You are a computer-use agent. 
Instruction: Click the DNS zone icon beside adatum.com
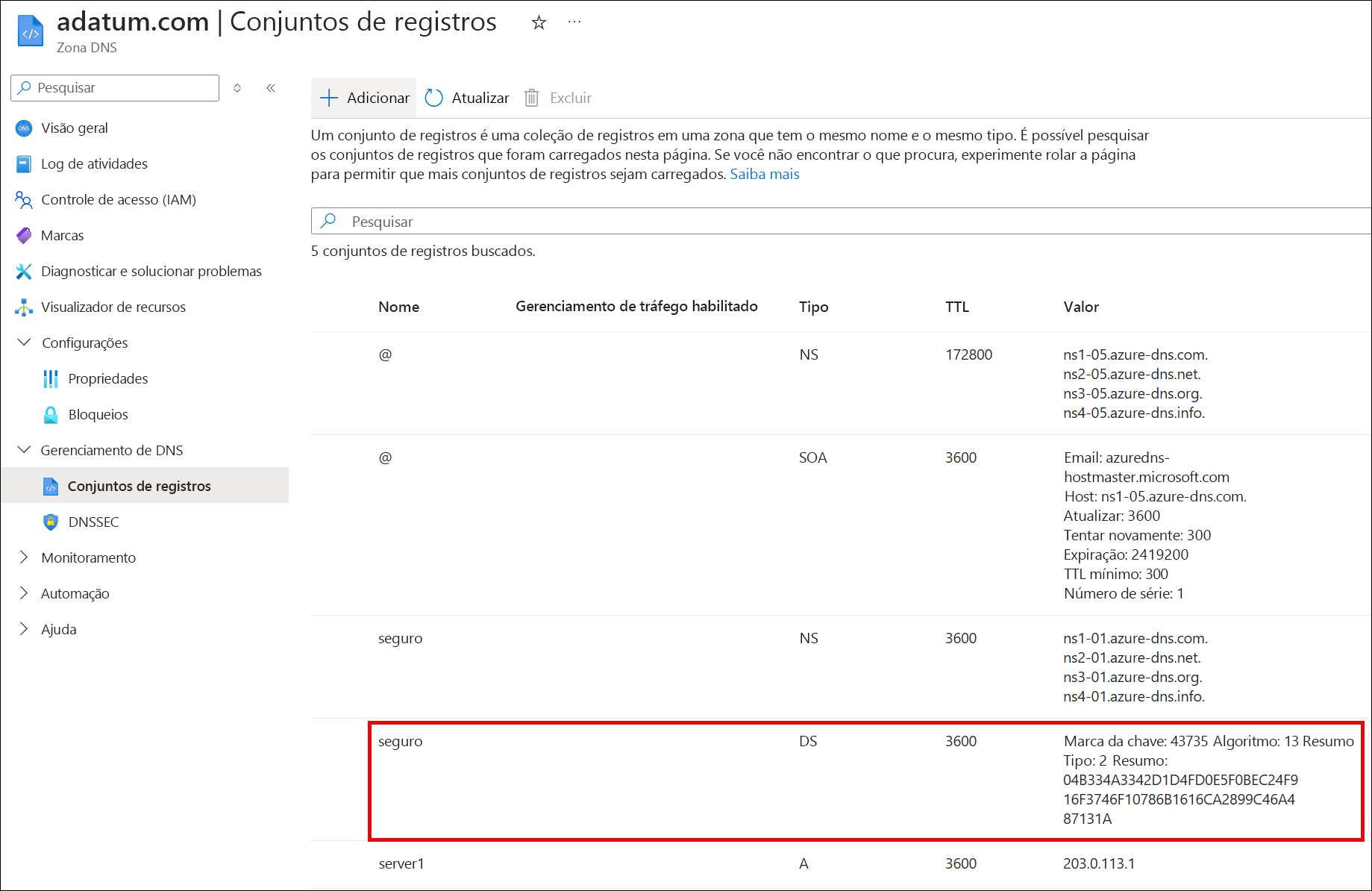coord(30,31)
